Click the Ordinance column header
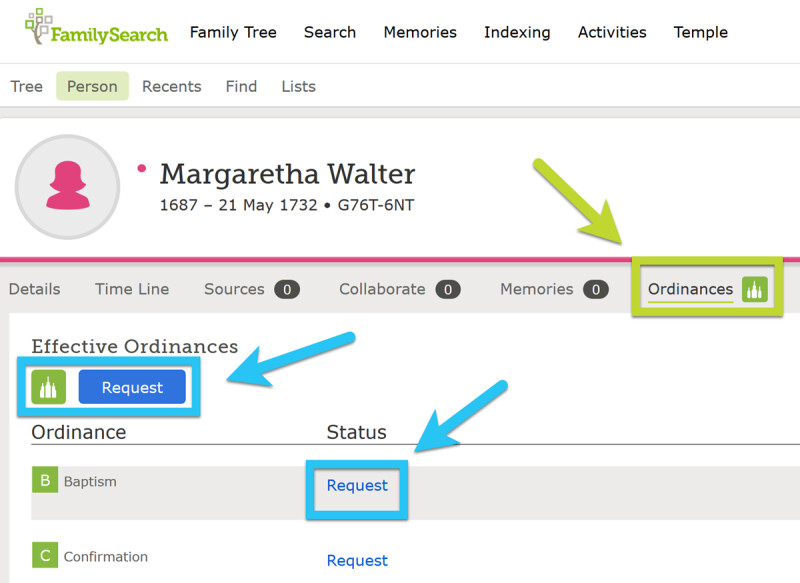The height and width of the screenshot is (583, 800). tap(79, 432)
